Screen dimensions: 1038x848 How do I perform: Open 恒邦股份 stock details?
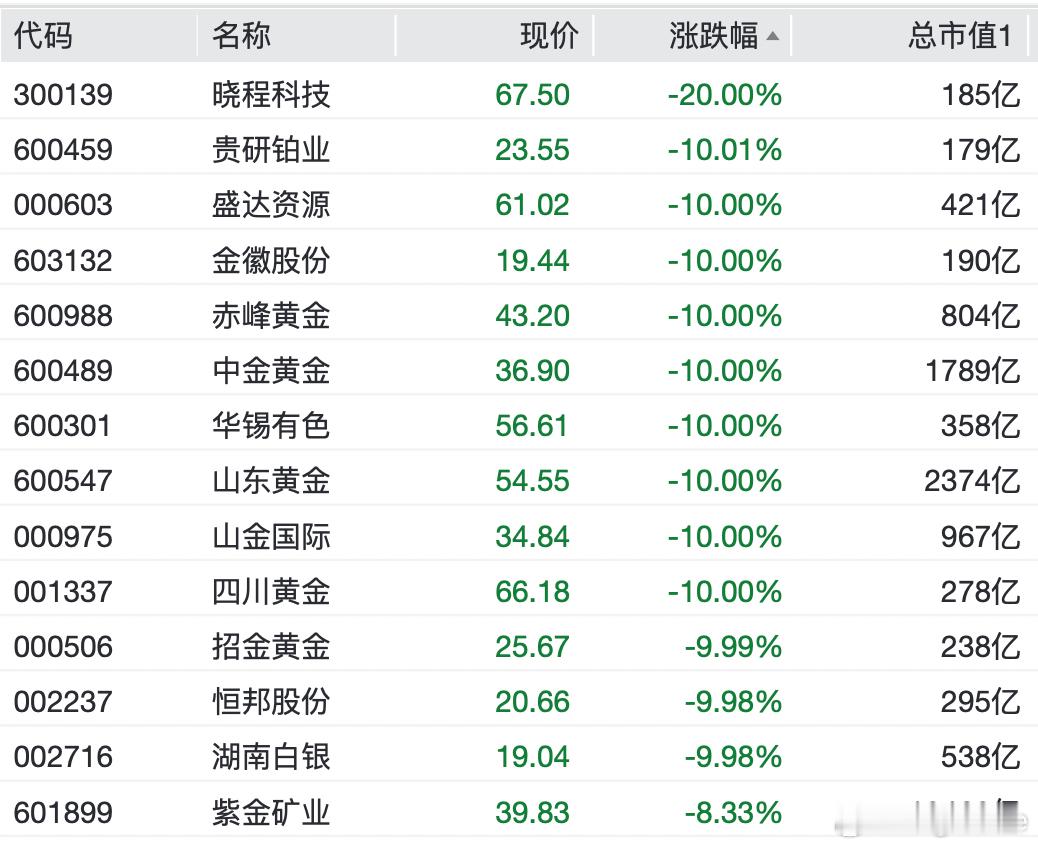[x=271, y=702]
